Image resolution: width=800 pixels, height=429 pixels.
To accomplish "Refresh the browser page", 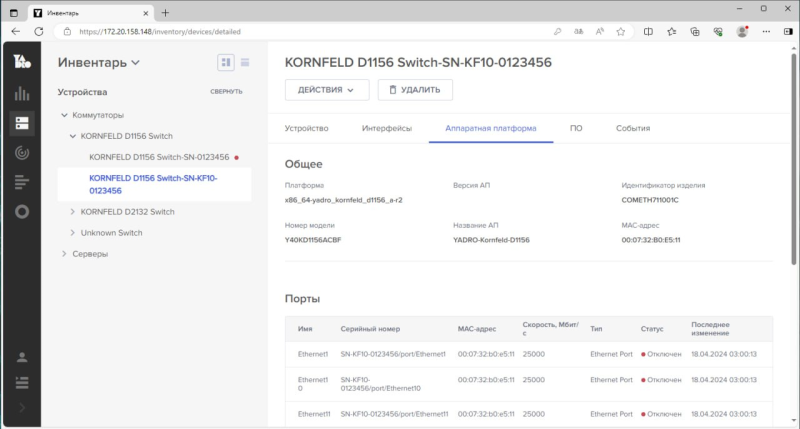I will coord(39,32).
